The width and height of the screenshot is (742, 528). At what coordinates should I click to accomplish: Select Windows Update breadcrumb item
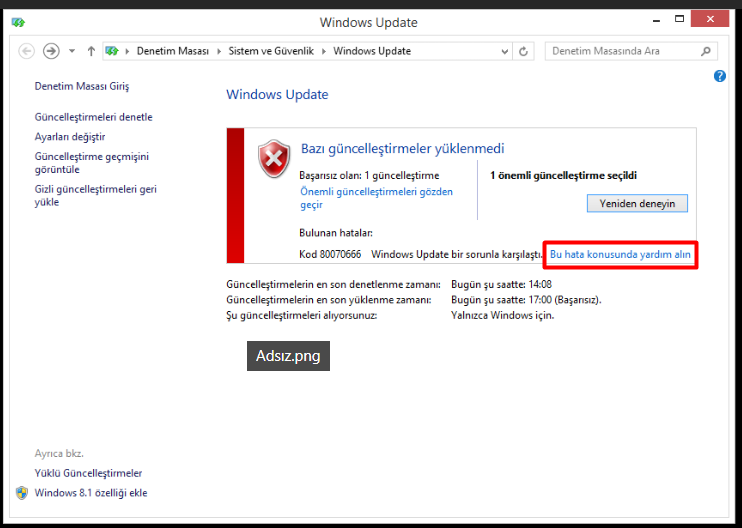pyautogui.click(x=372, y=51)
